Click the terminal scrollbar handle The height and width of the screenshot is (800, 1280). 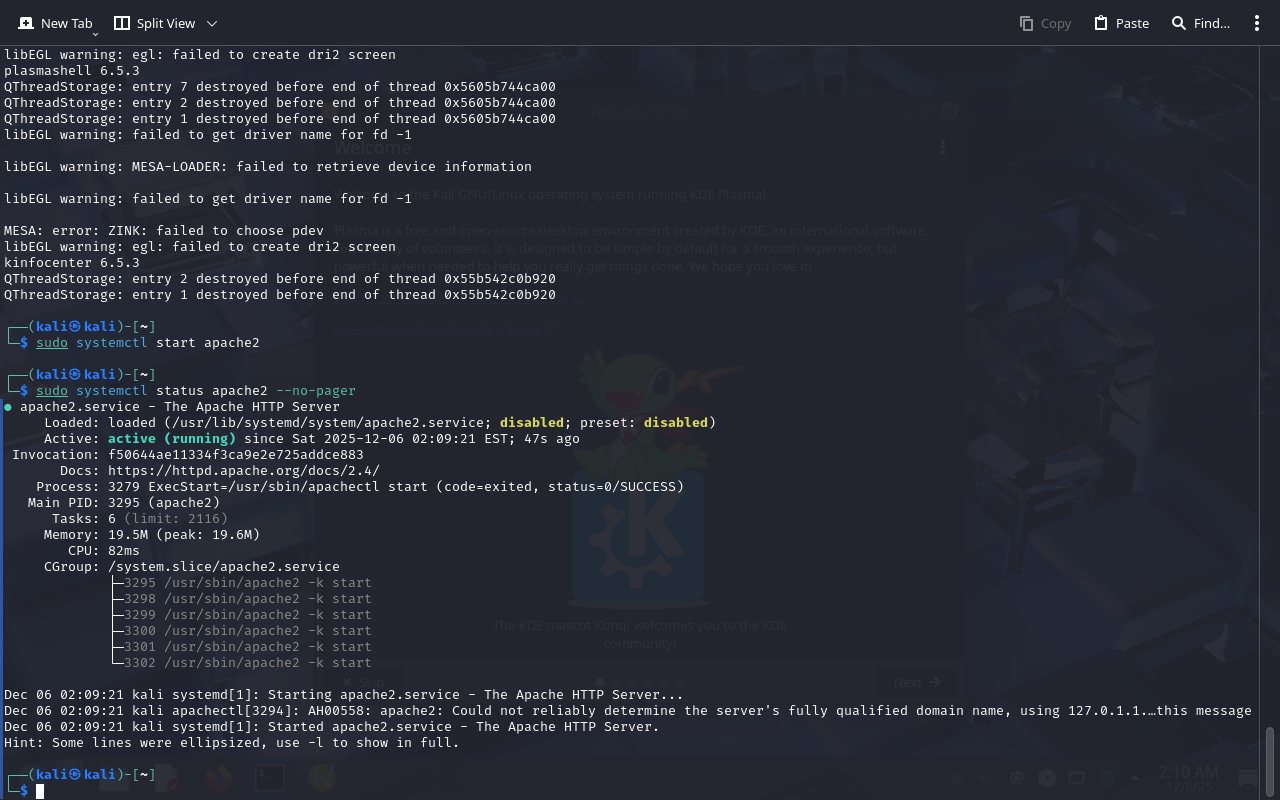[x=1270, y=759]
